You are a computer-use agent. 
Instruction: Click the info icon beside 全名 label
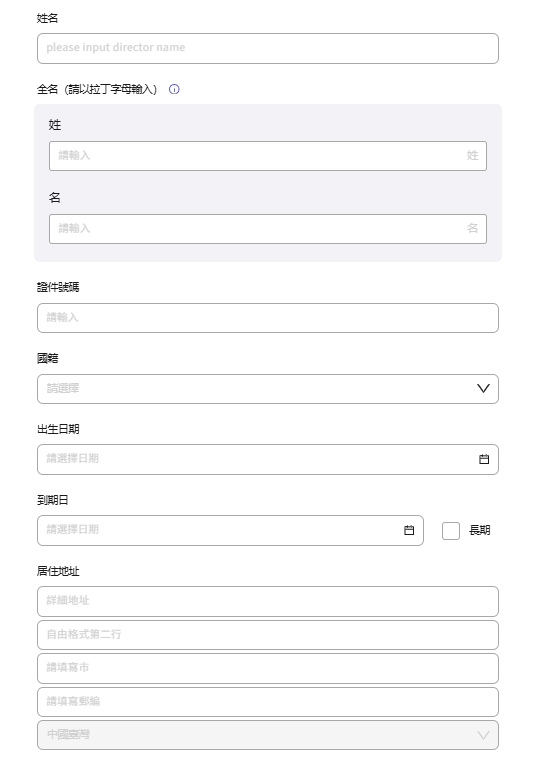(174, 89)
